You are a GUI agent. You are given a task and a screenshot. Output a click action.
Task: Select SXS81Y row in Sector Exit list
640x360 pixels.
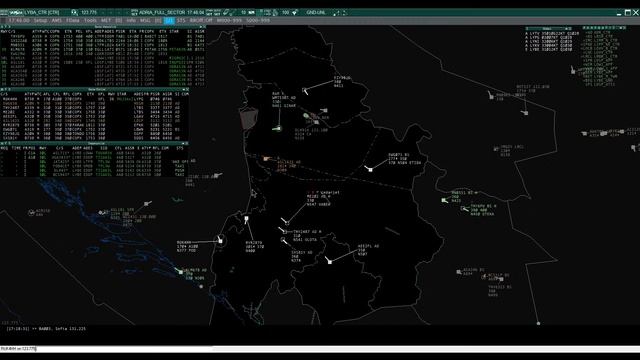tap(95, 138)
